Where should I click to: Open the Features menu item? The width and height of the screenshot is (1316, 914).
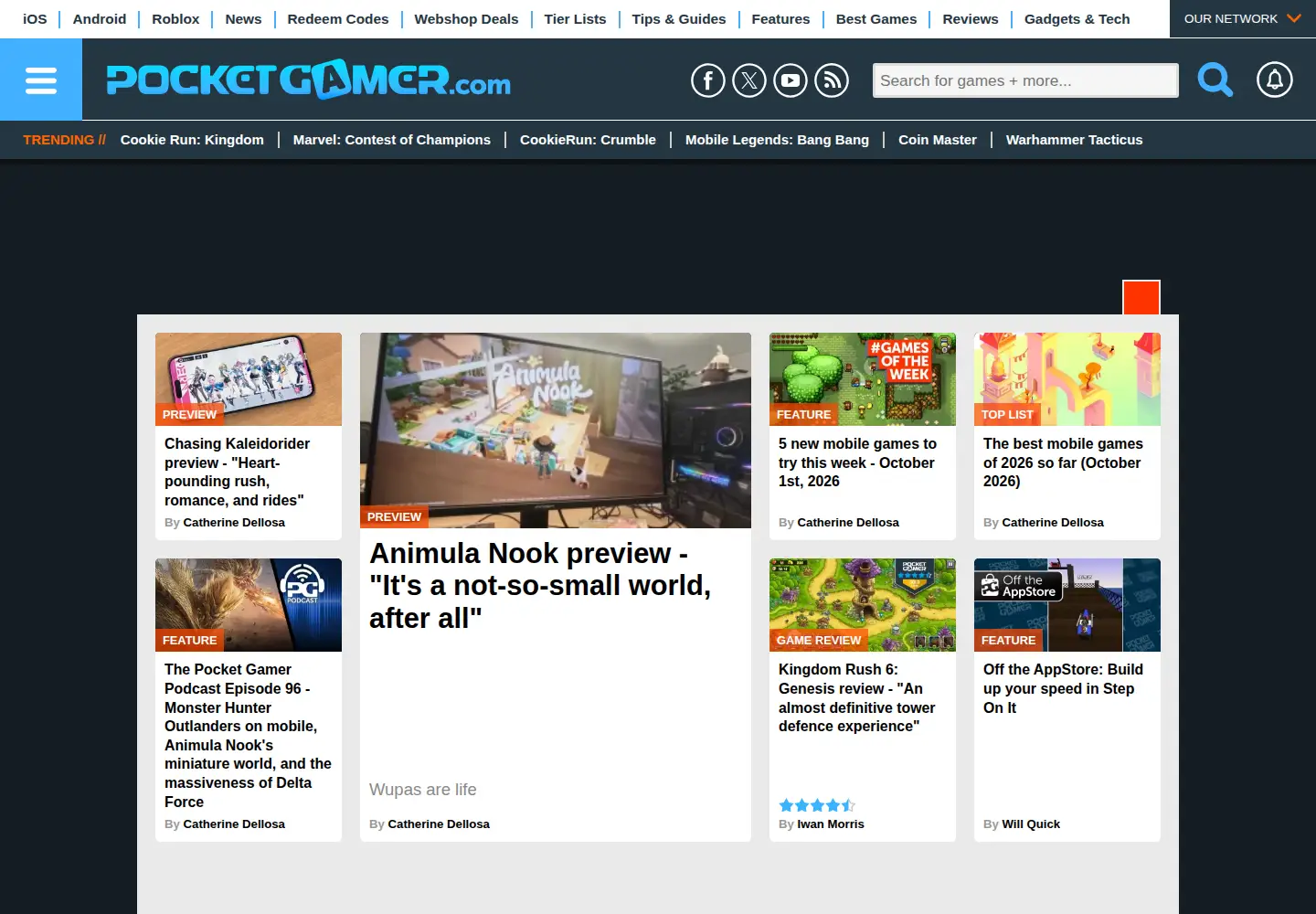point(780,18)
